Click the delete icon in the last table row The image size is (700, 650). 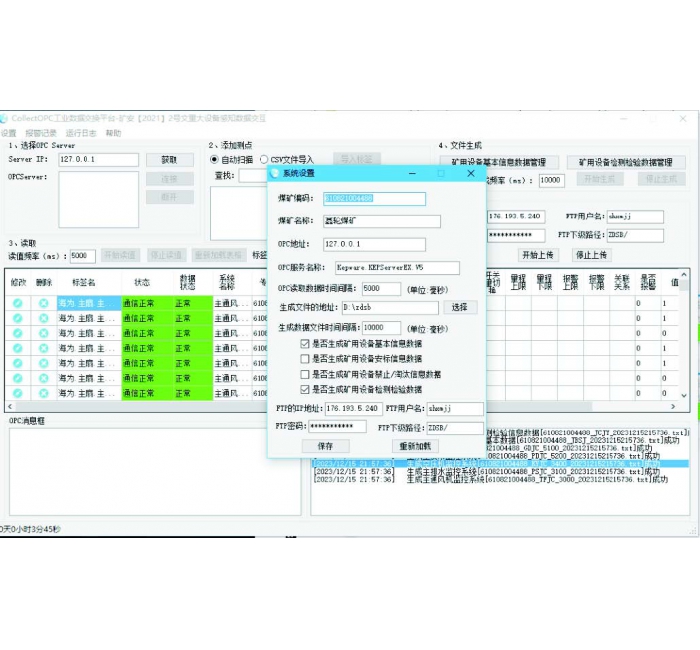coord(44,393)
